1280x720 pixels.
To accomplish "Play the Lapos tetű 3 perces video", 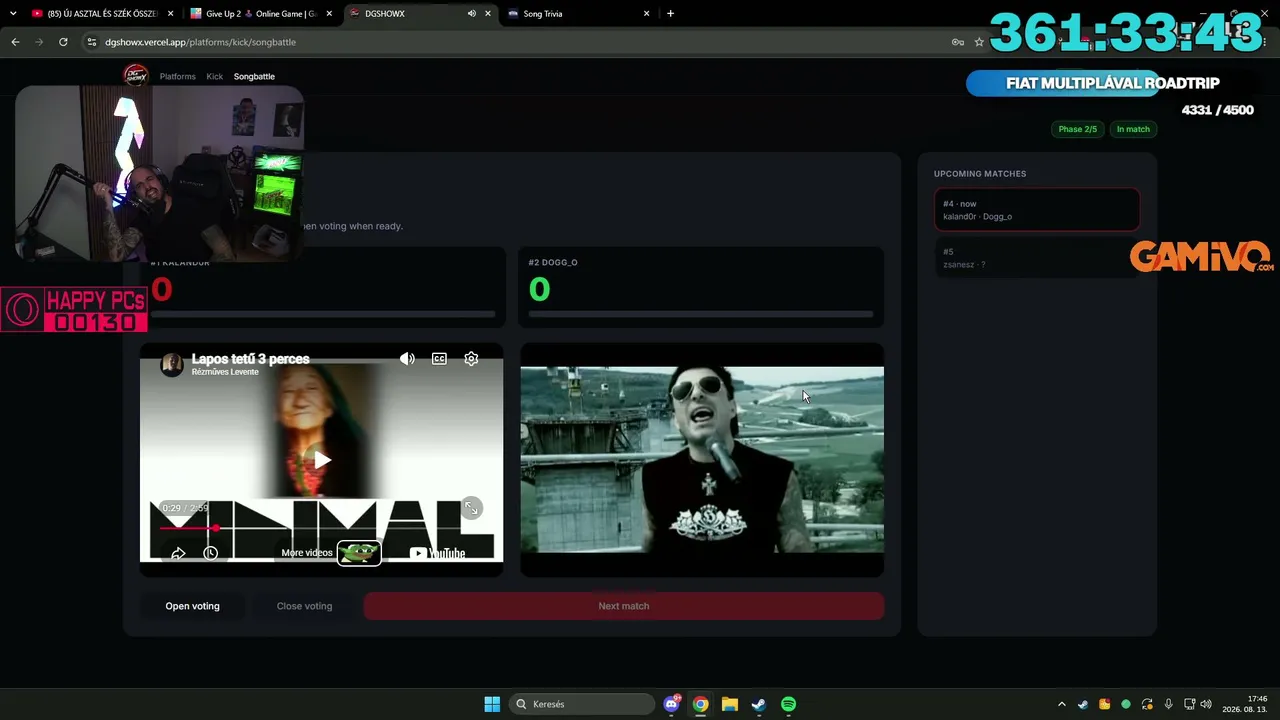I will coord(322,460).
